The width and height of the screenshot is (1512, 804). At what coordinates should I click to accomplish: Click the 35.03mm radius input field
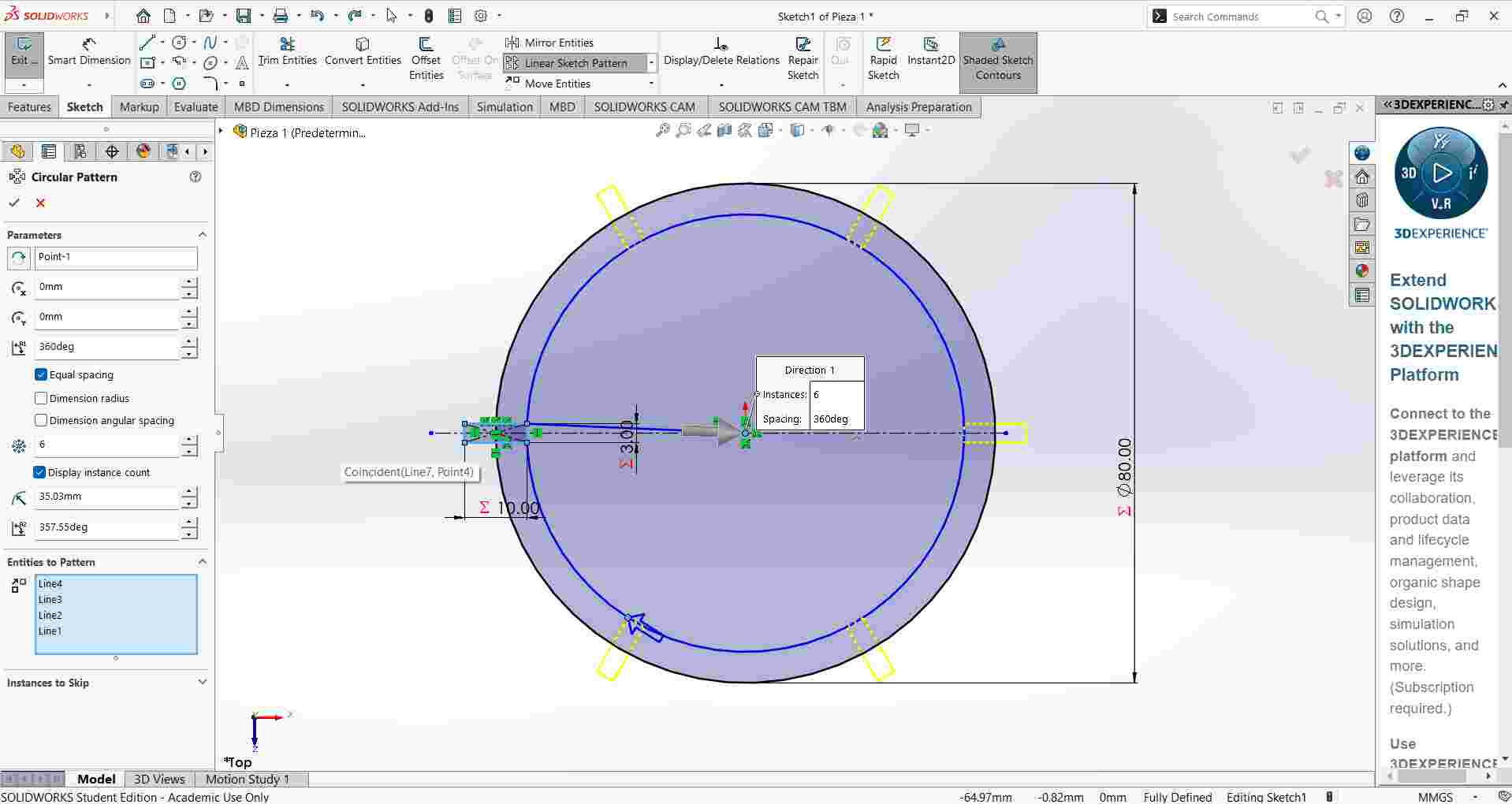point(107,497)
